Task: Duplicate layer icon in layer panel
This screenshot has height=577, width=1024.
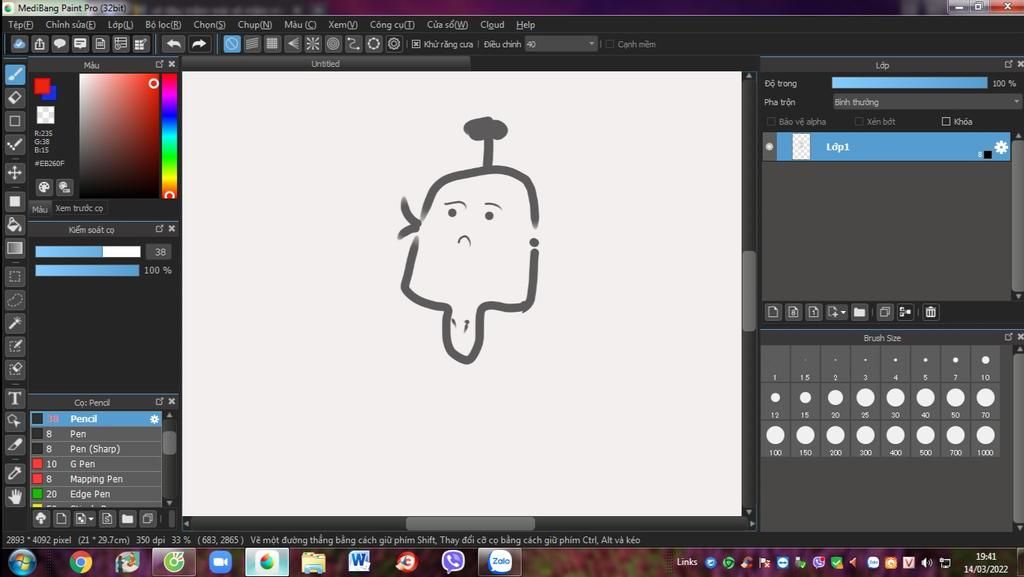Action: point(885,312)
